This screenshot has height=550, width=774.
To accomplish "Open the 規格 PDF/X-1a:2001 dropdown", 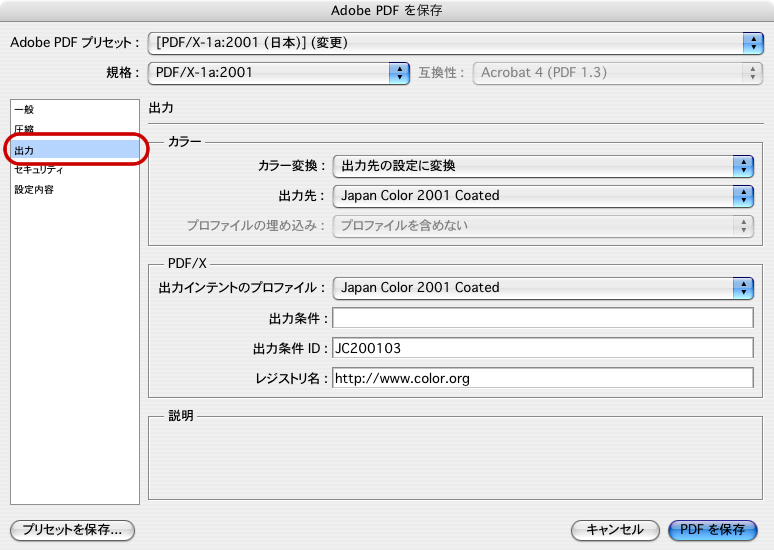I will [x=278, y=72].
